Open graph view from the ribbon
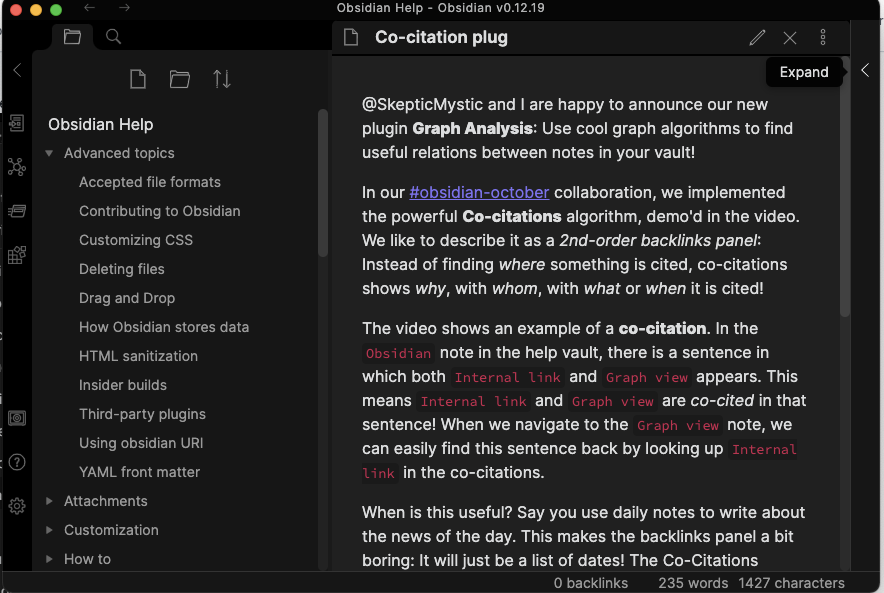Image resolution: width=884 pixels, height=593 pixels. point(16,167)
